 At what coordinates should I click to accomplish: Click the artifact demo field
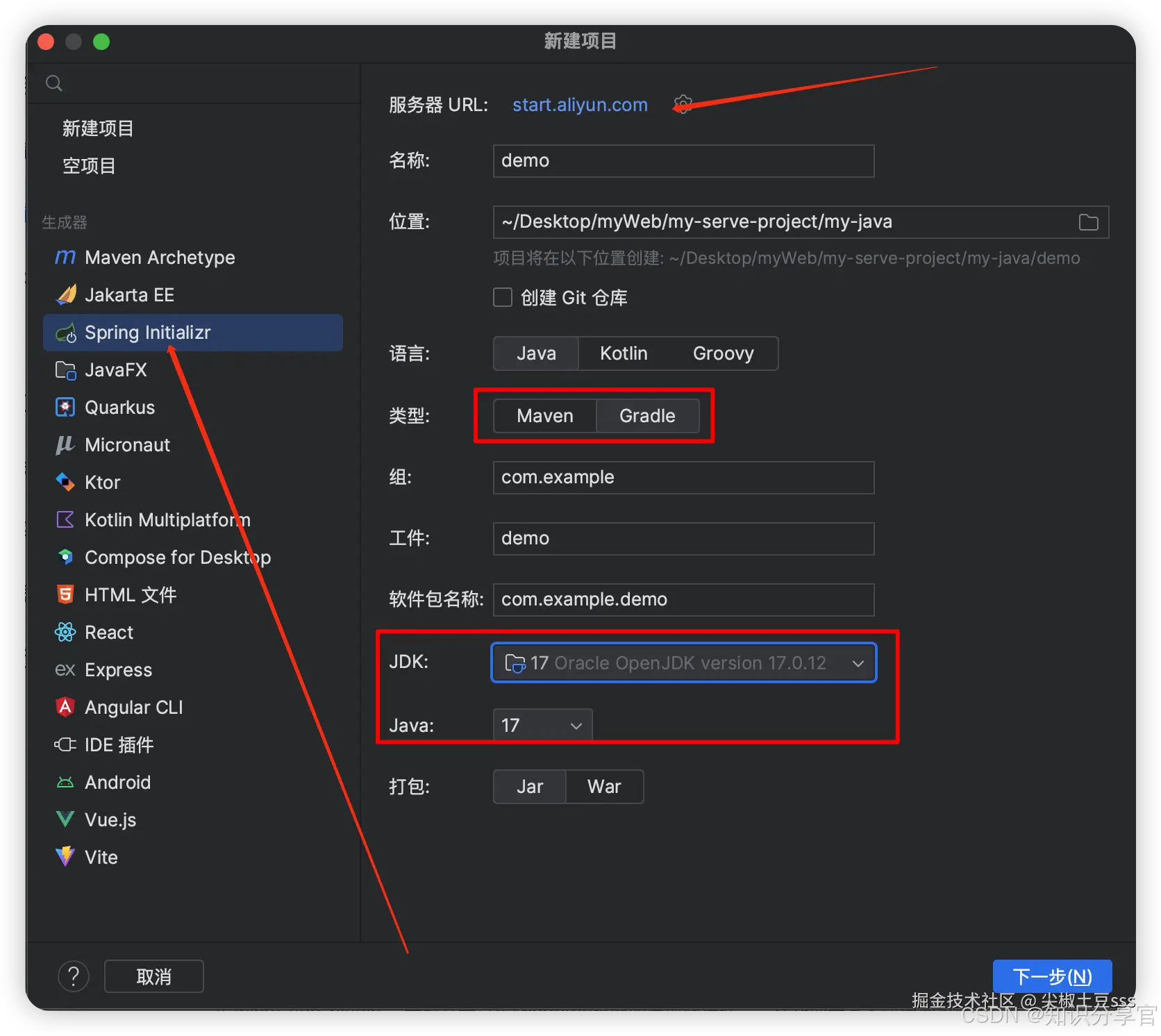(x=683, y=539)
